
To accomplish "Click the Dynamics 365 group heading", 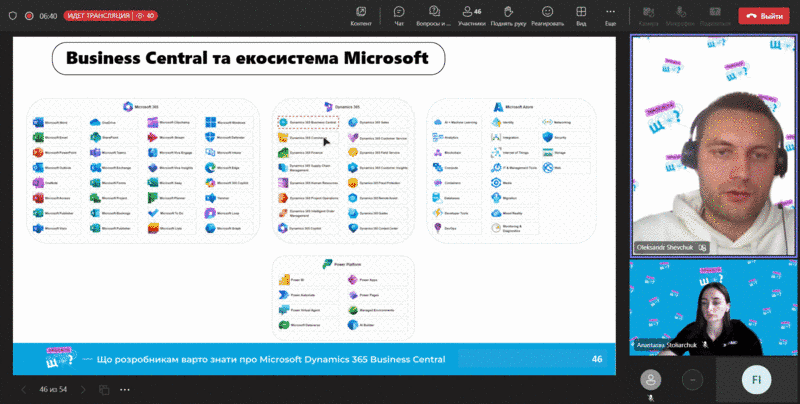I will point(342,107).
